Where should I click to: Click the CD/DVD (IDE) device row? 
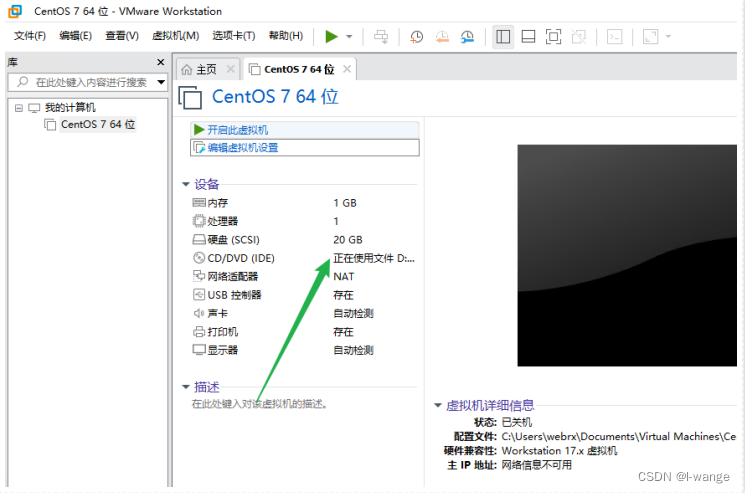[304, 258]
